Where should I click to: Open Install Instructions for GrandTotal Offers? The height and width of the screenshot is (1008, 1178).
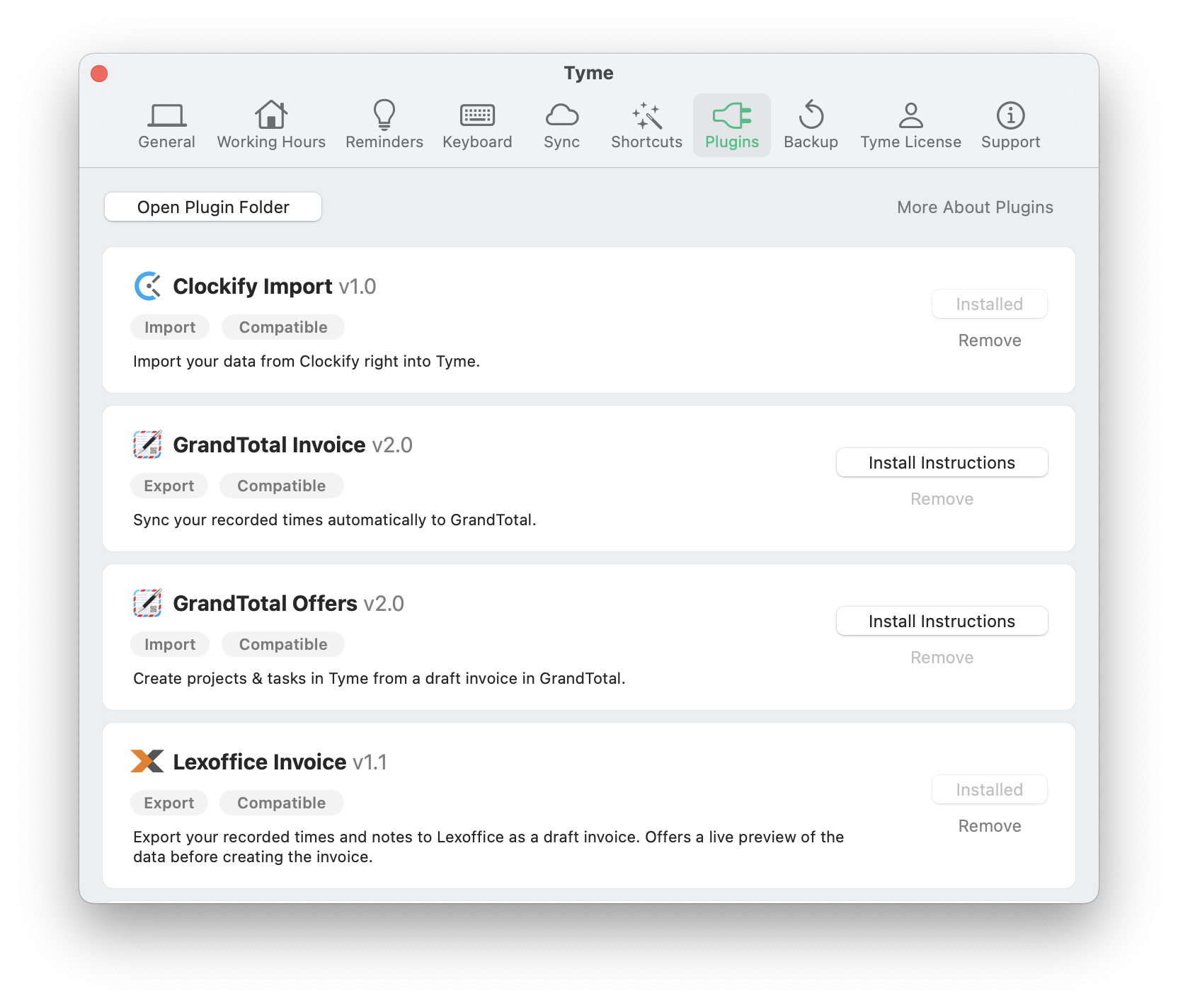942,621
